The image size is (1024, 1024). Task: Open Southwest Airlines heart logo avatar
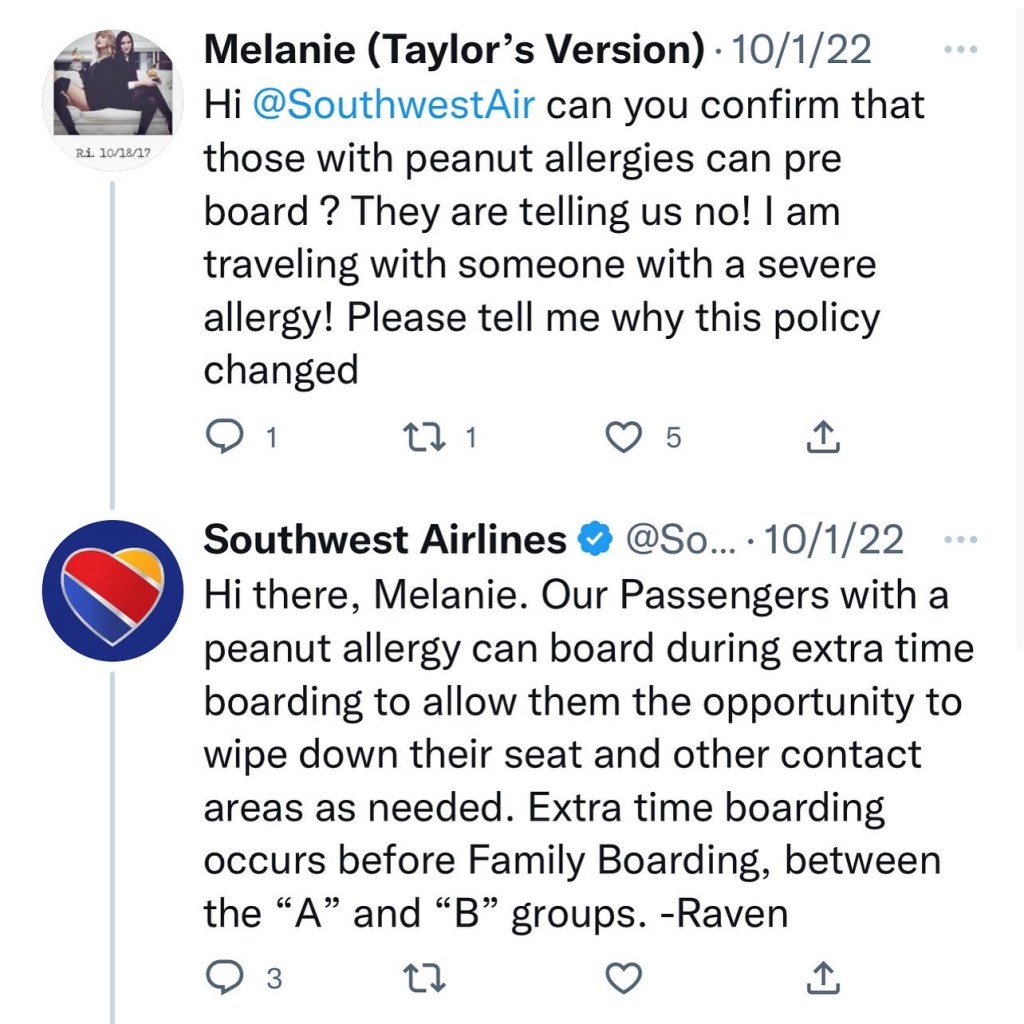(x=112, y=590)
